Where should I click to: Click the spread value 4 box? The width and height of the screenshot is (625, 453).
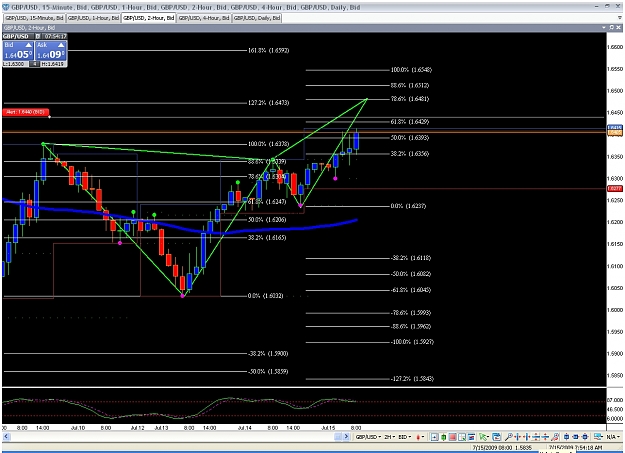(35, 64)
